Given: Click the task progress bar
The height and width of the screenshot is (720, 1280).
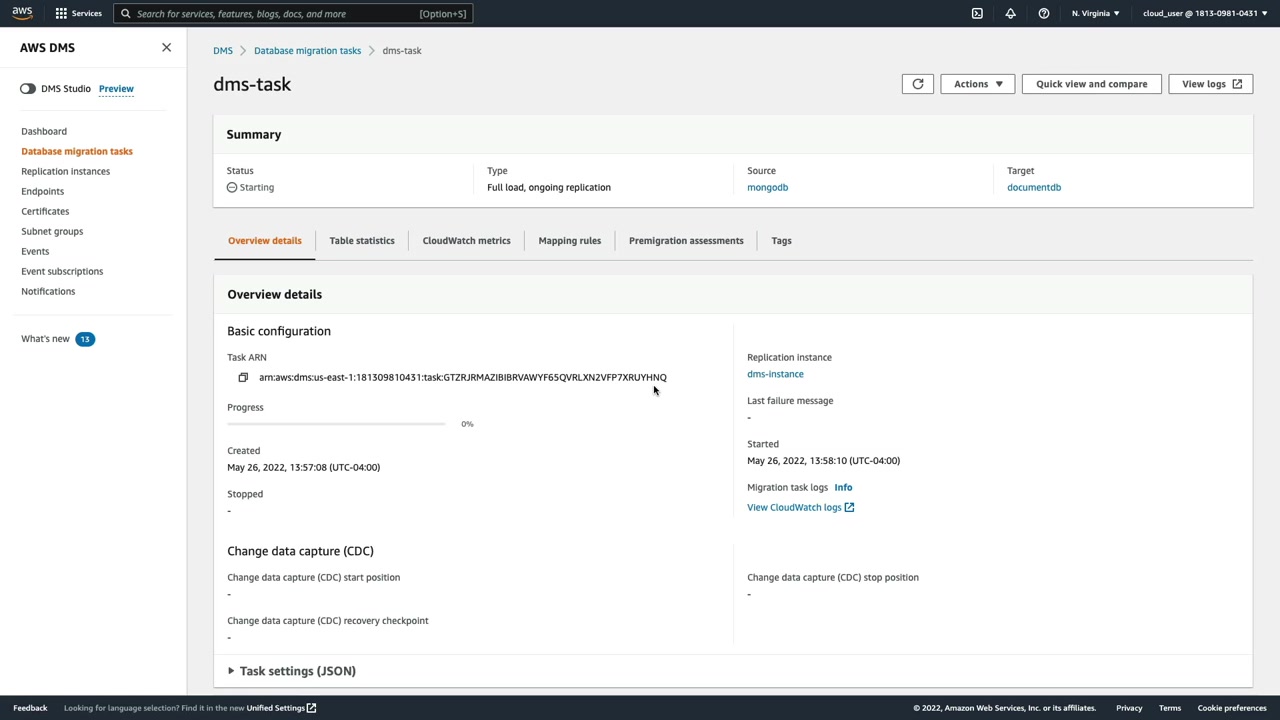Looking at the screenshot, I should point(336,424).
